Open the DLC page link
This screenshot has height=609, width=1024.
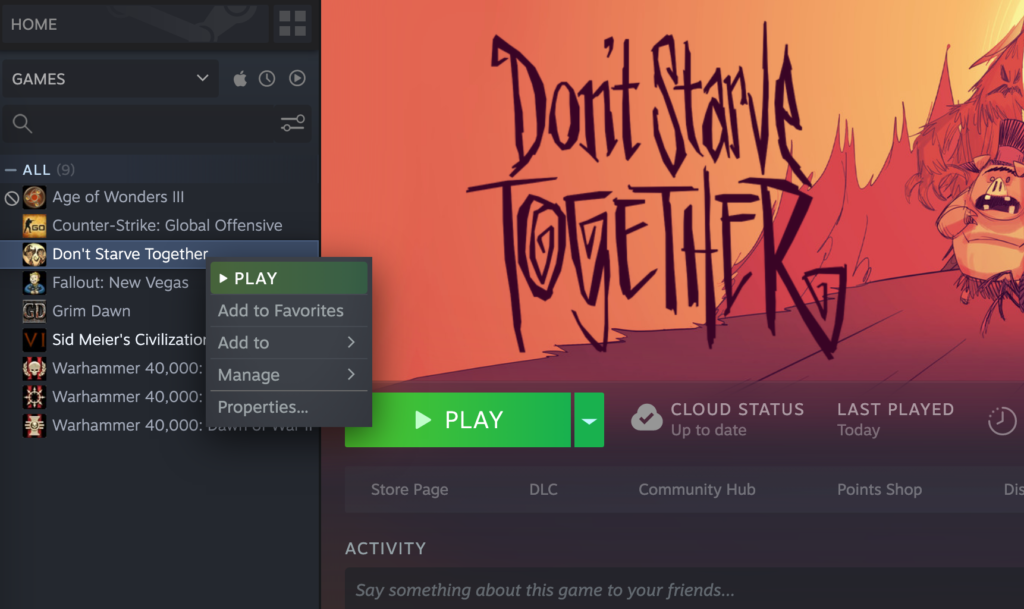tap(543, 490)
